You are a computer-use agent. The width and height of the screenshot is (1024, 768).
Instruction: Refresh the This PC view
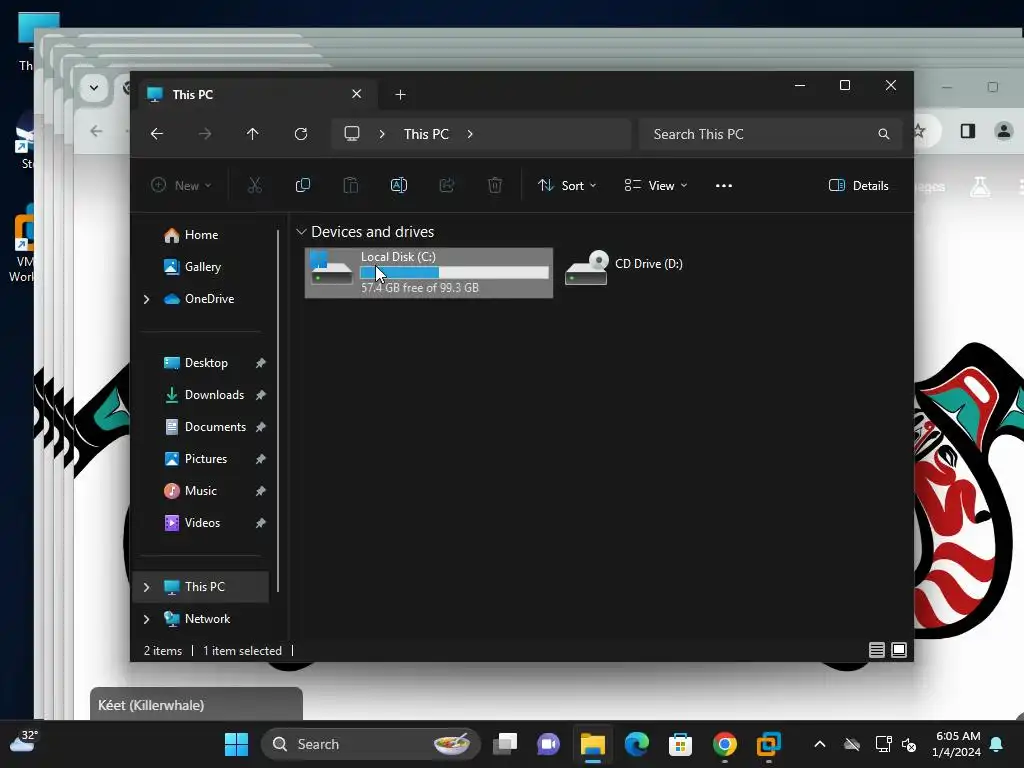[301, 134]
